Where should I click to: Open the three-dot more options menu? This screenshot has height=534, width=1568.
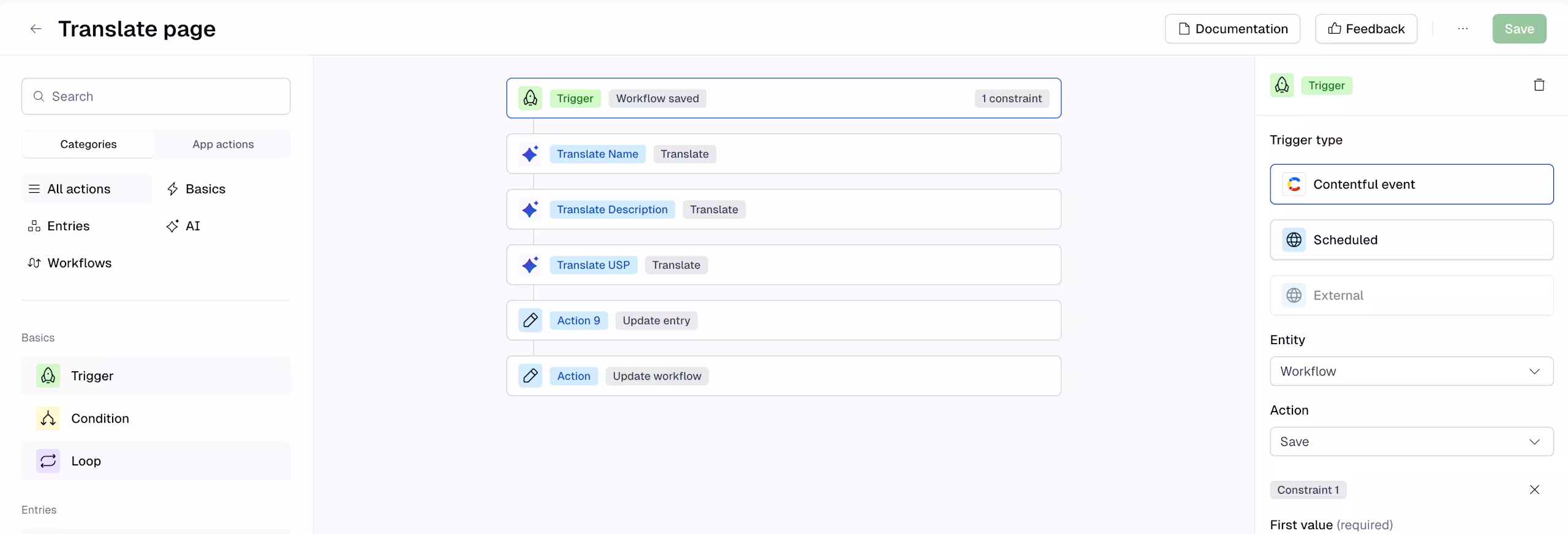point(1463,29)
